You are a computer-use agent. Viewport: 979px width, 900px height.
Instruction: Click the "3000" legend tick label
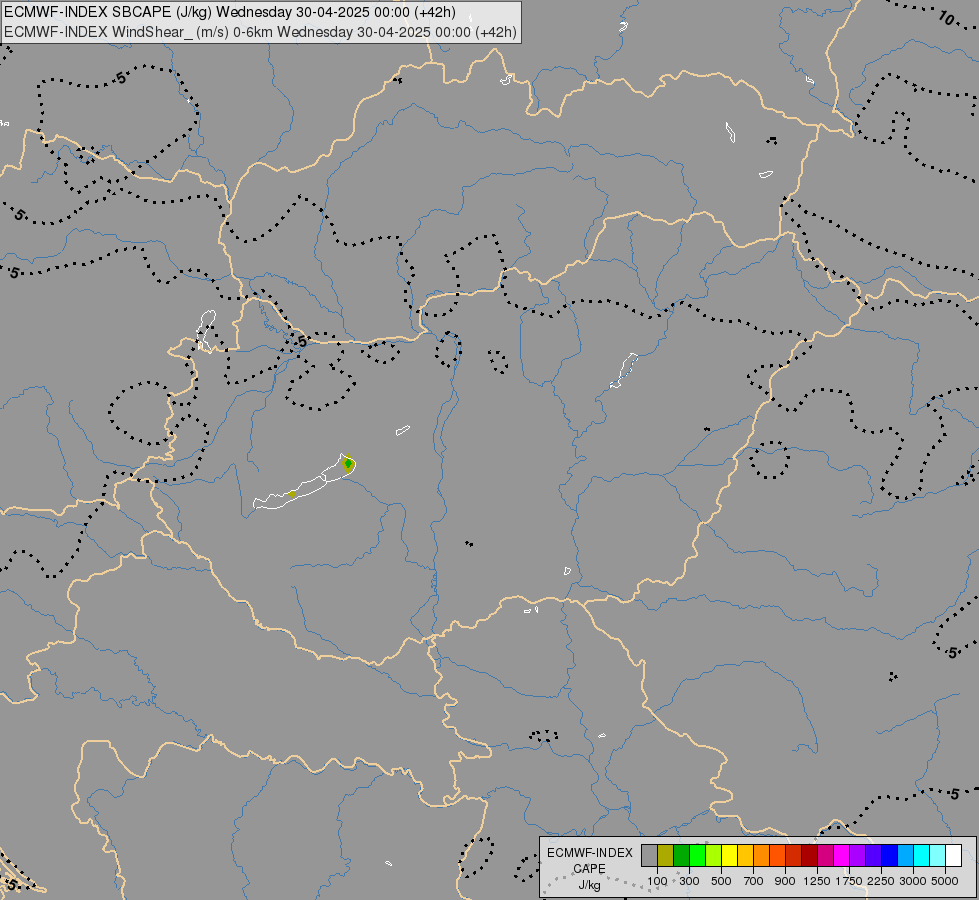coord(913,881)
